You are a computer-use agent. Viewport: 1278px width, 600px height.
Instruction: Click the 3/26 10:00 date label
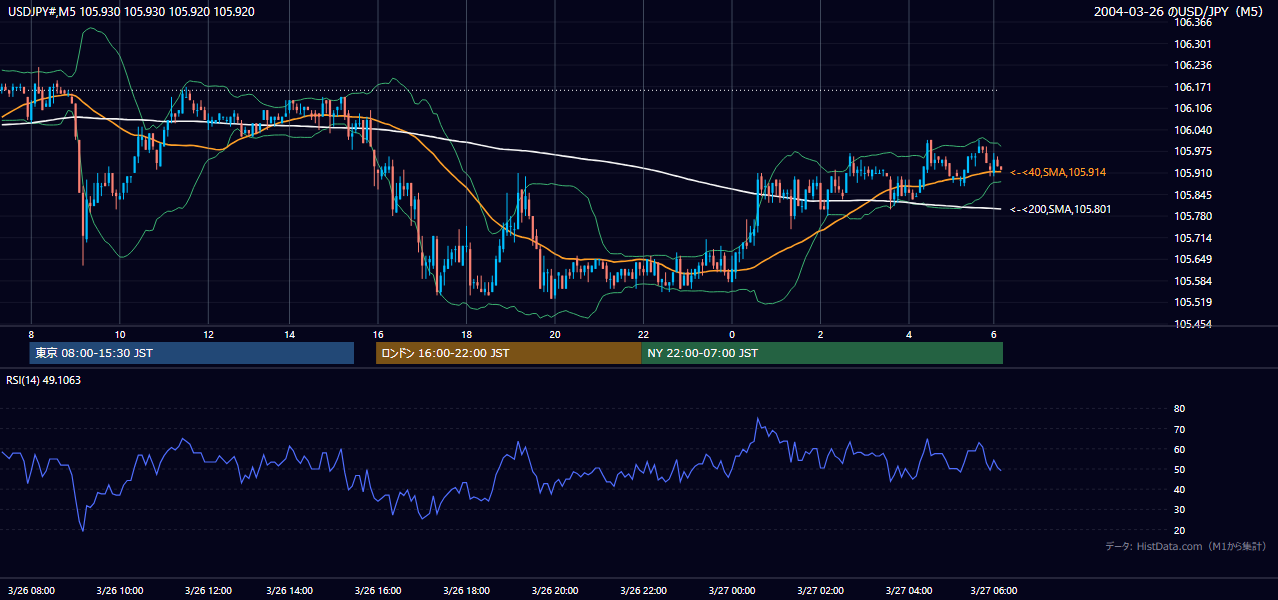point(119,590)
